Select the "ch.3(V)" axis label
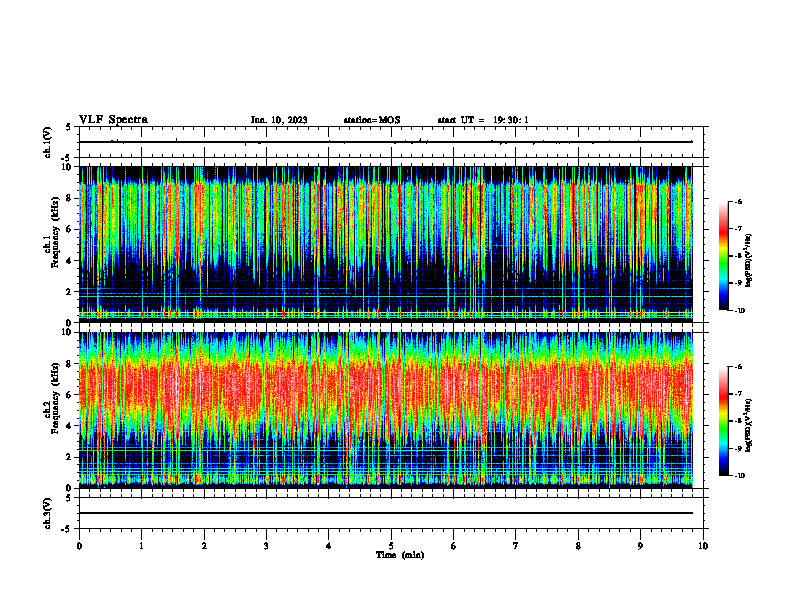 [48, 513]
